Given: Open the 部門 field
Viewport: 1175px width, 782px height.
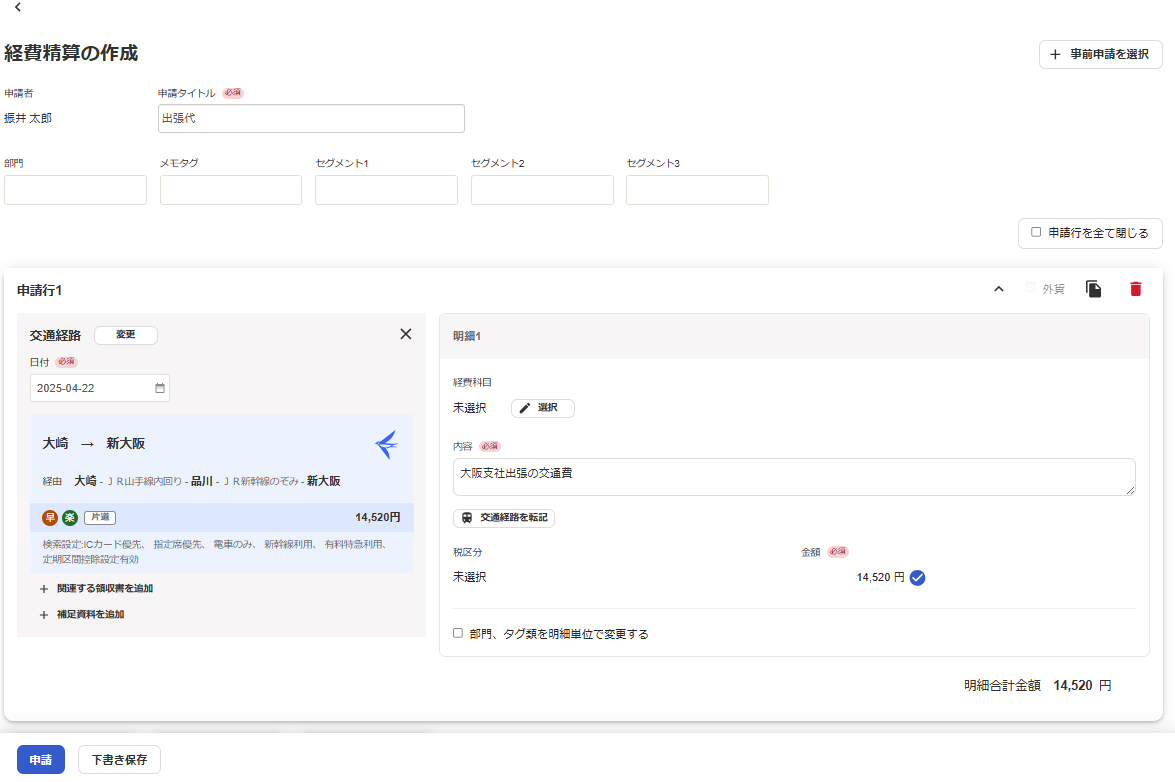Looking at the screenshot, I should [76, 190].
